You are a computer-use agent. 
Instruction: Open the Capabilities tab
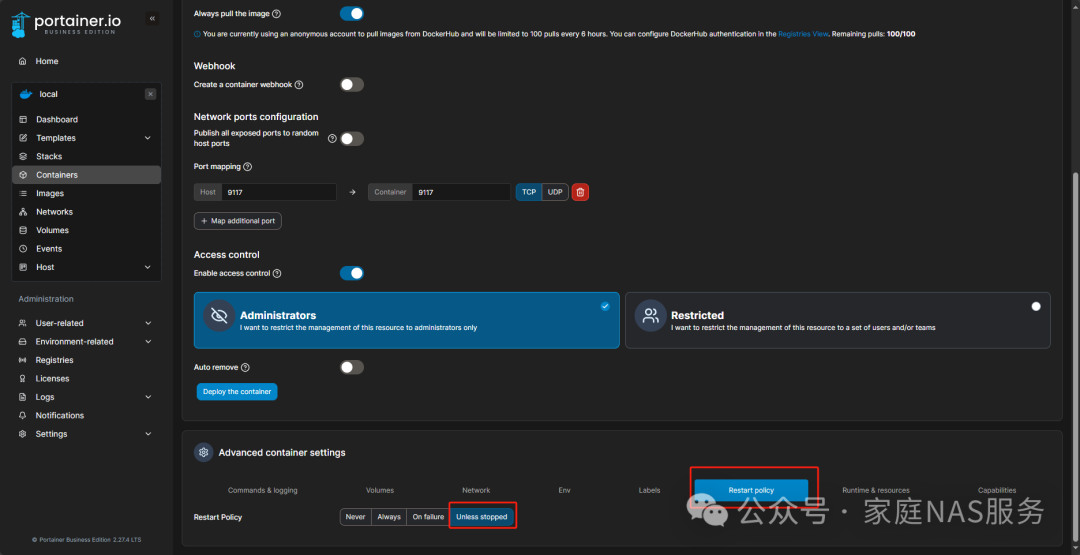tap(997, 490)
